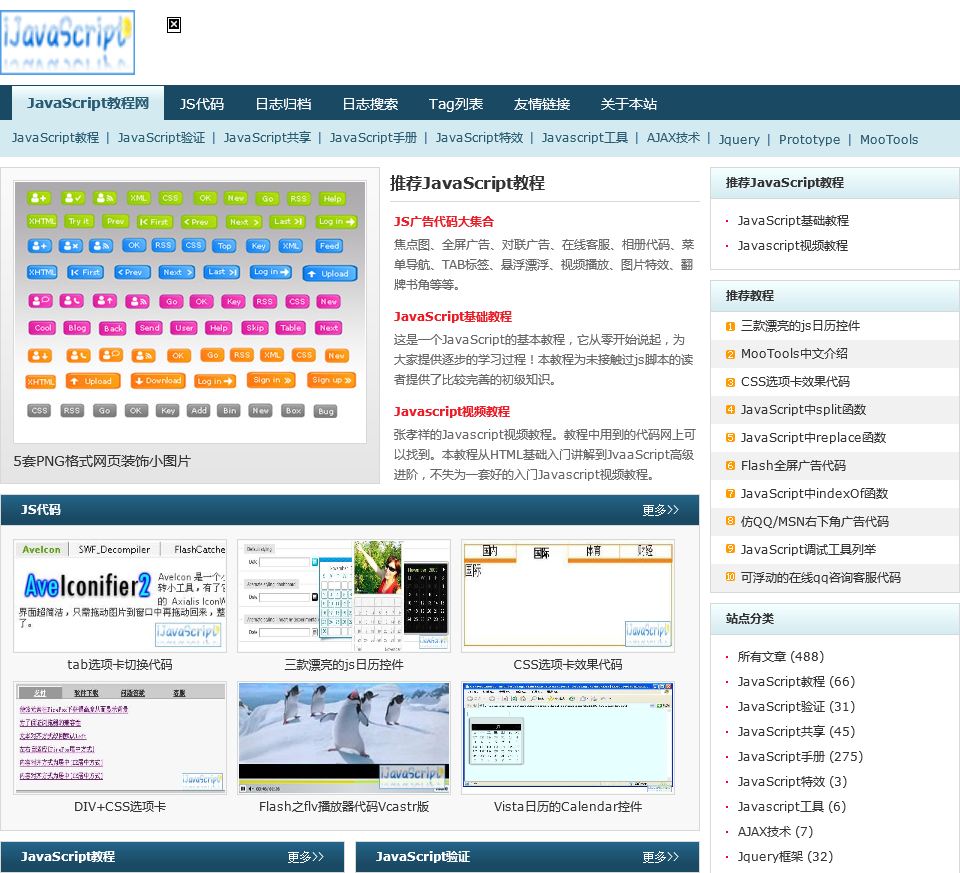
Task: Open JavaScript特效 in the sub-navigation bar
Action: [479, 138]
